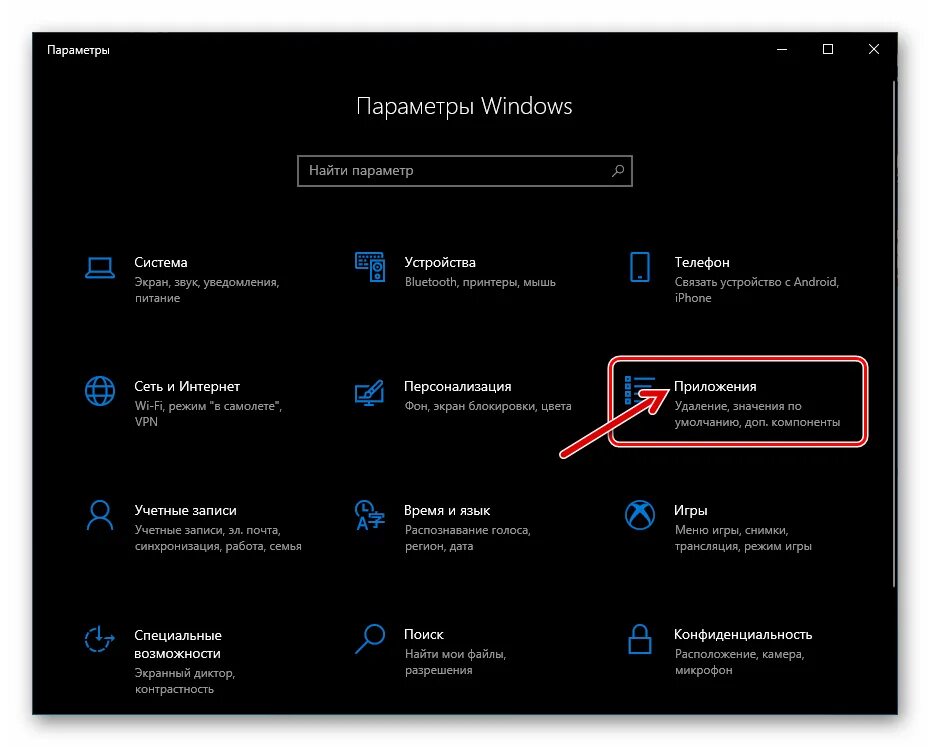Select the Время и язык title
This screenshot has height=747, width=930.
[x=447, y=510]
